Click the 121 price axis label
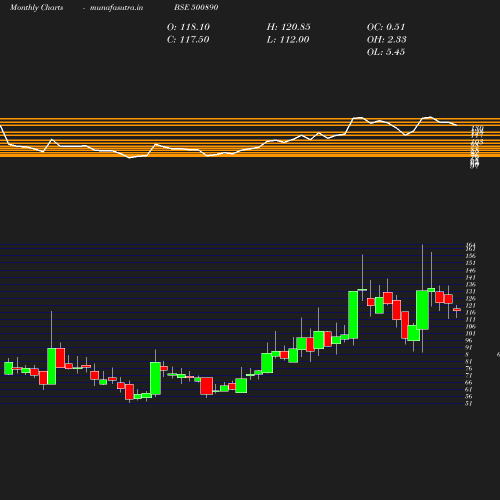This screenshot has height=500, width=500. [x=470, y=305]
